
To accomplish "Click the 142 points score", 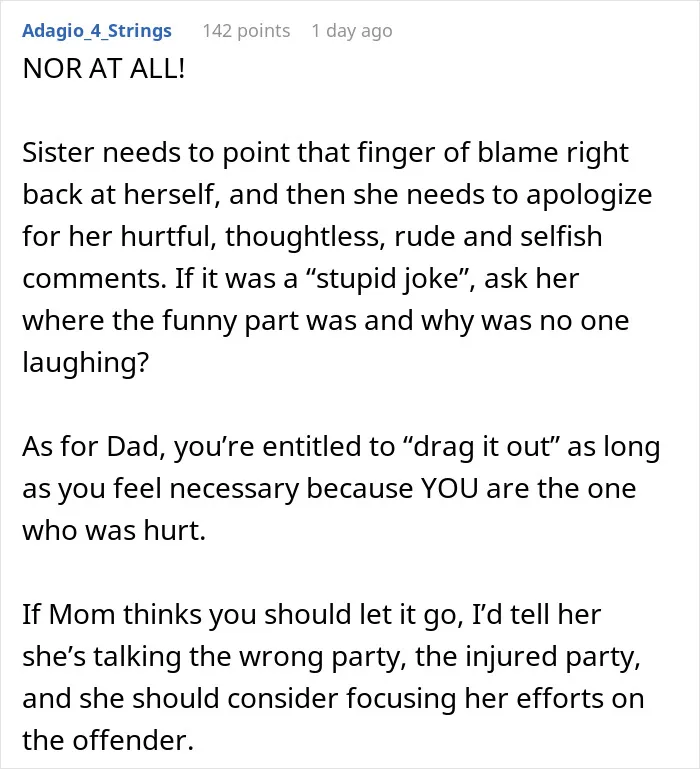I will (x=246, y=31).
